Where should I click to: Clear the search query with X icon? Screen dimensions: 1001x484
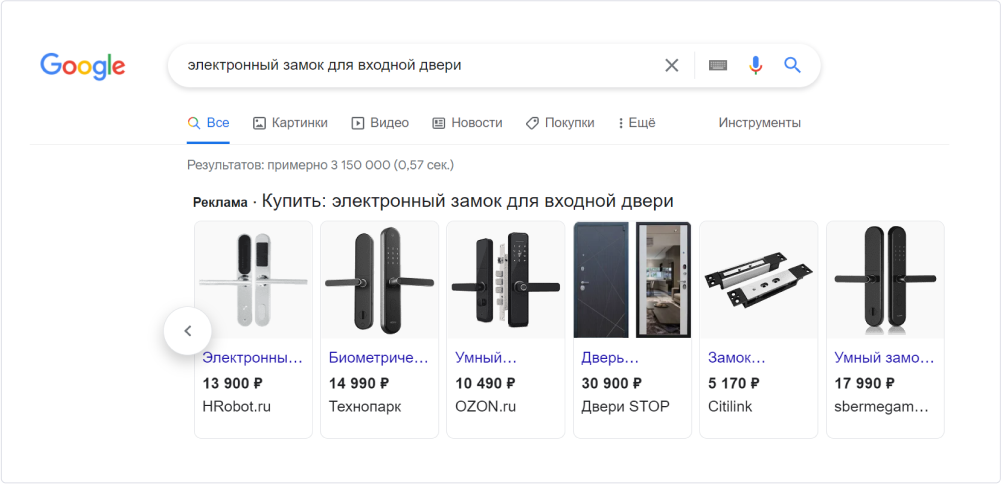[x=672, y=65]
